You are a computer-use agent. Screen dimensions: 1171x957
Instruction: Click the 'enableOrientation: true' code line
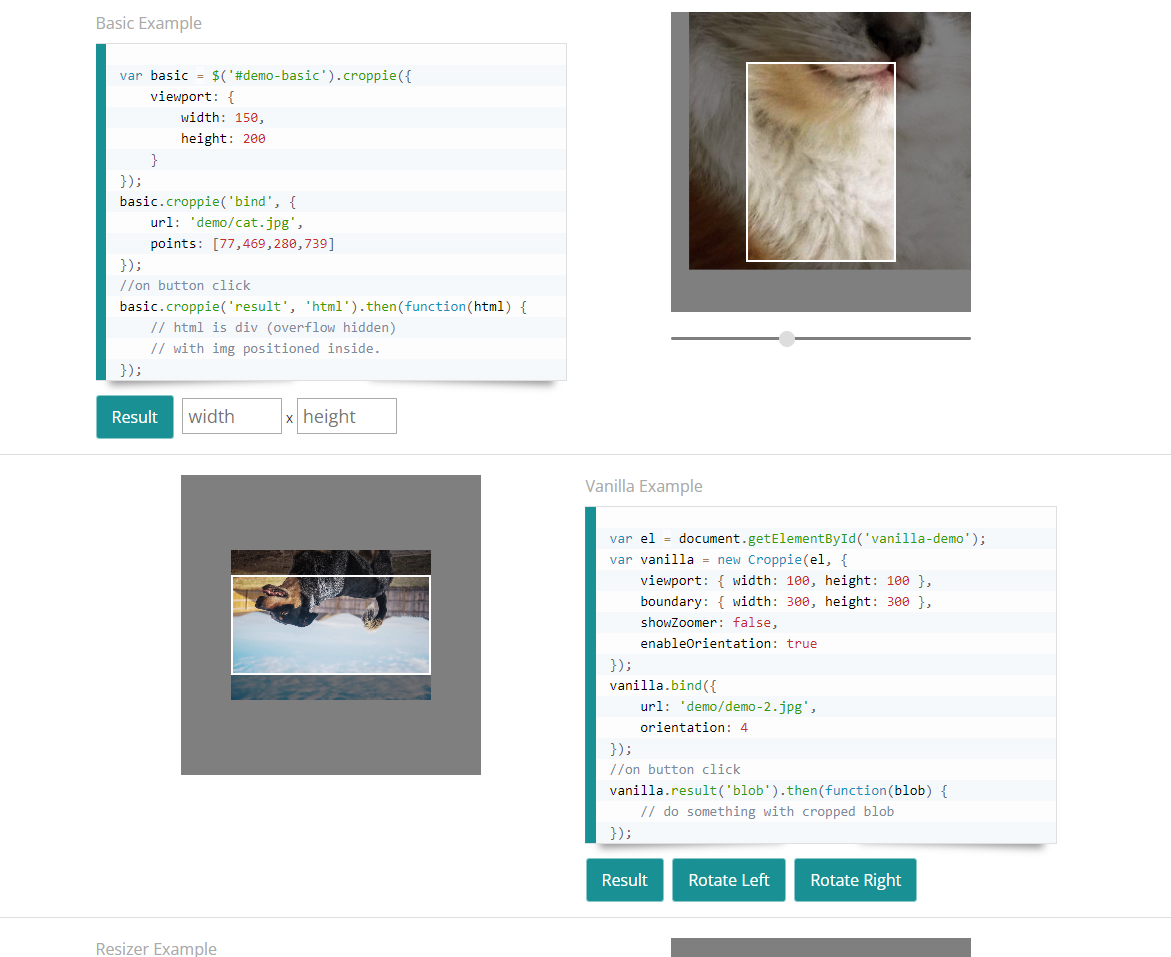728,643
